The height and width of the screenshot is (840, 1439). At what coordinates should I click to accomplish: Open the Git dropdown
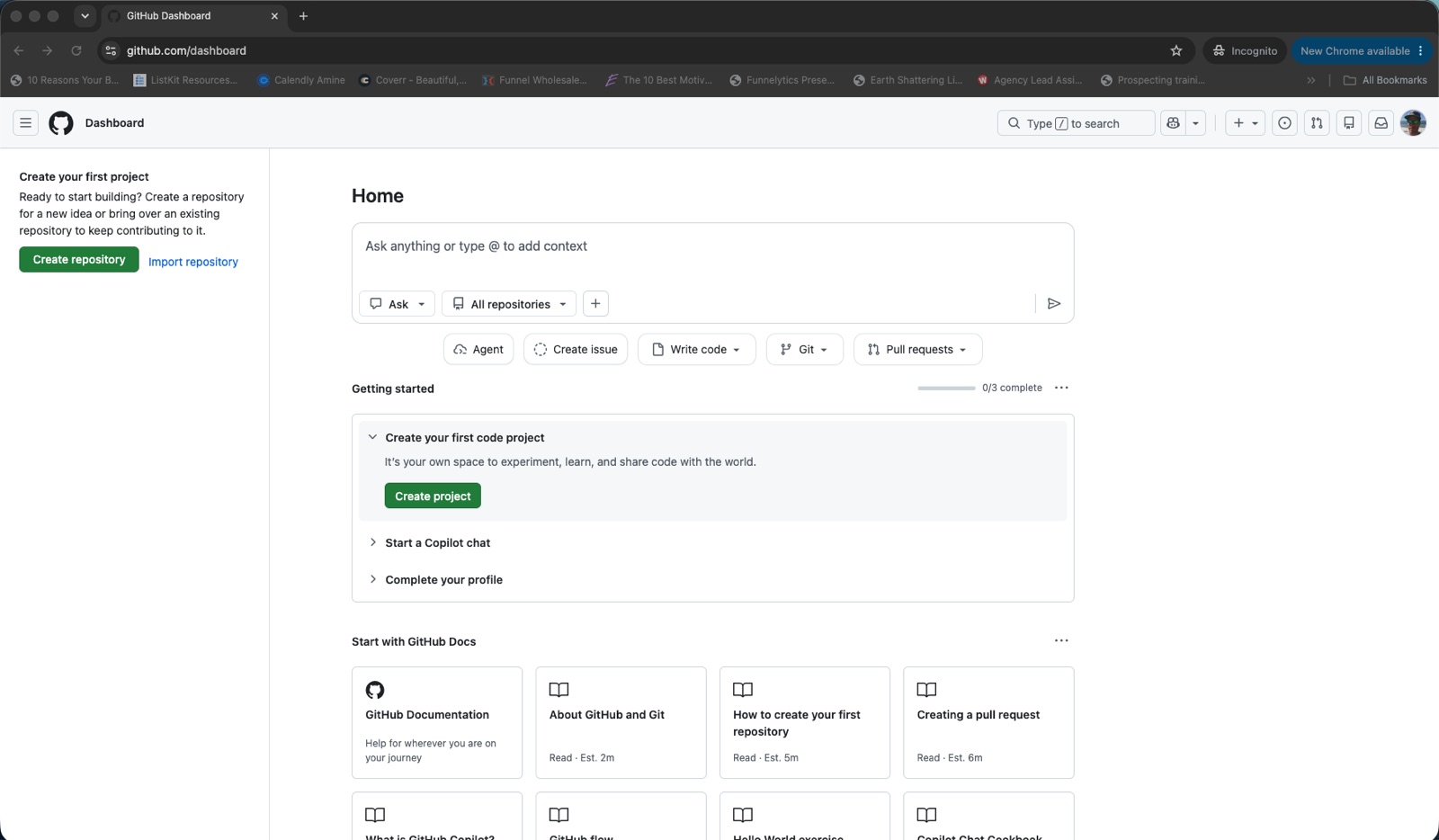point(804,349)
